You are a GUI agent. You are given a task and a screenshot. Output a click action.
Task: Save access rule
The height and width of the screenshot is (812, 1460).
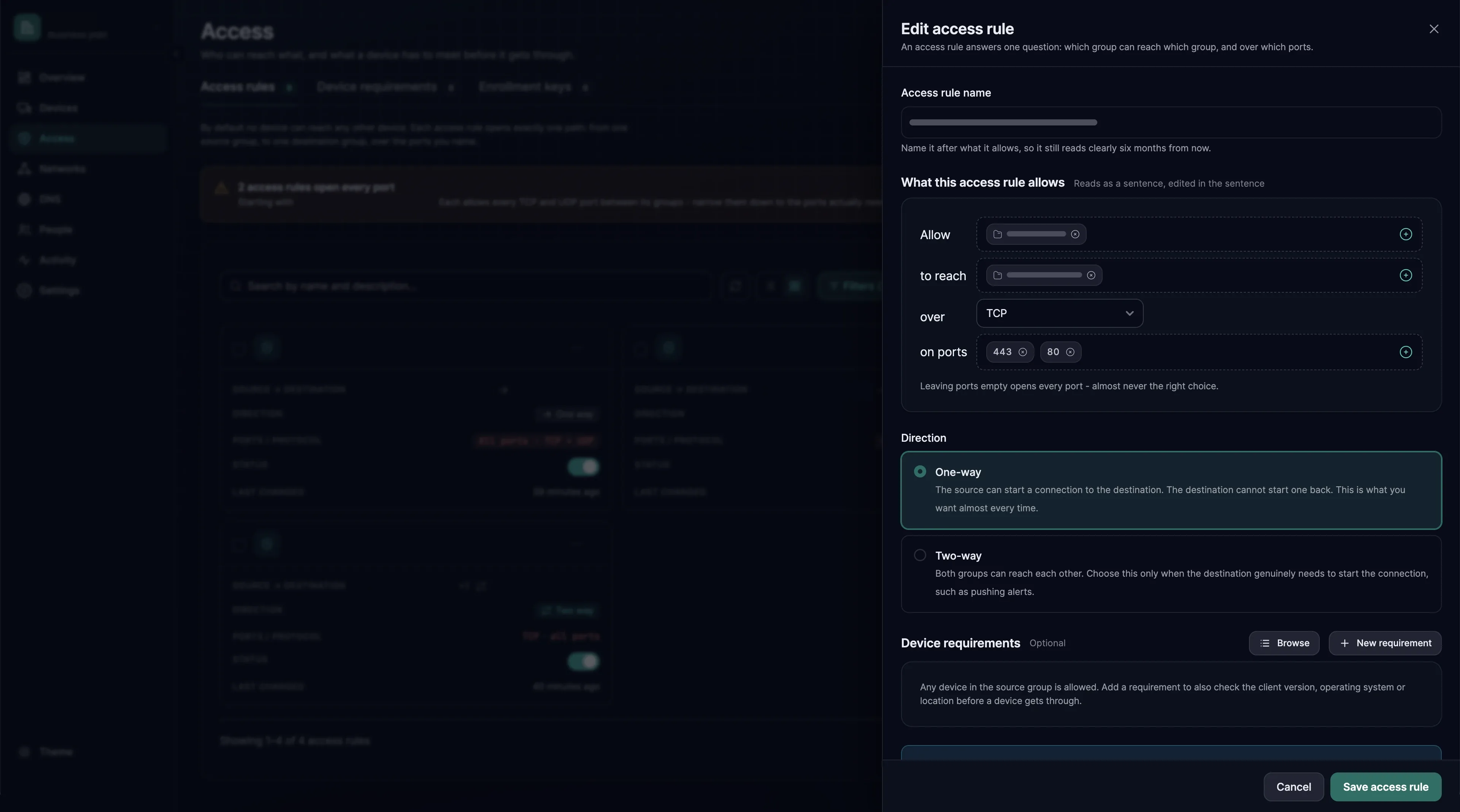click(1385, 787)
